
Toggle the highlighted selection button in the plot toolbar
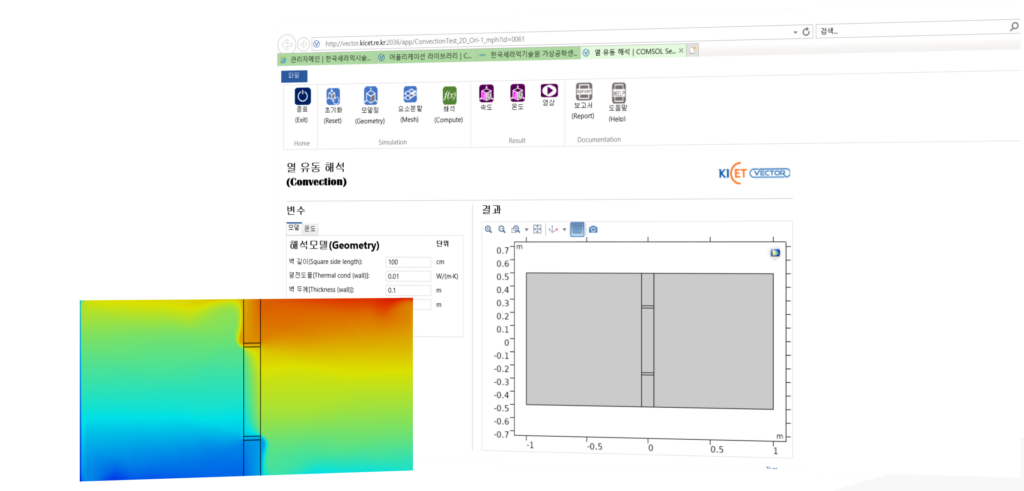(577, 229)
